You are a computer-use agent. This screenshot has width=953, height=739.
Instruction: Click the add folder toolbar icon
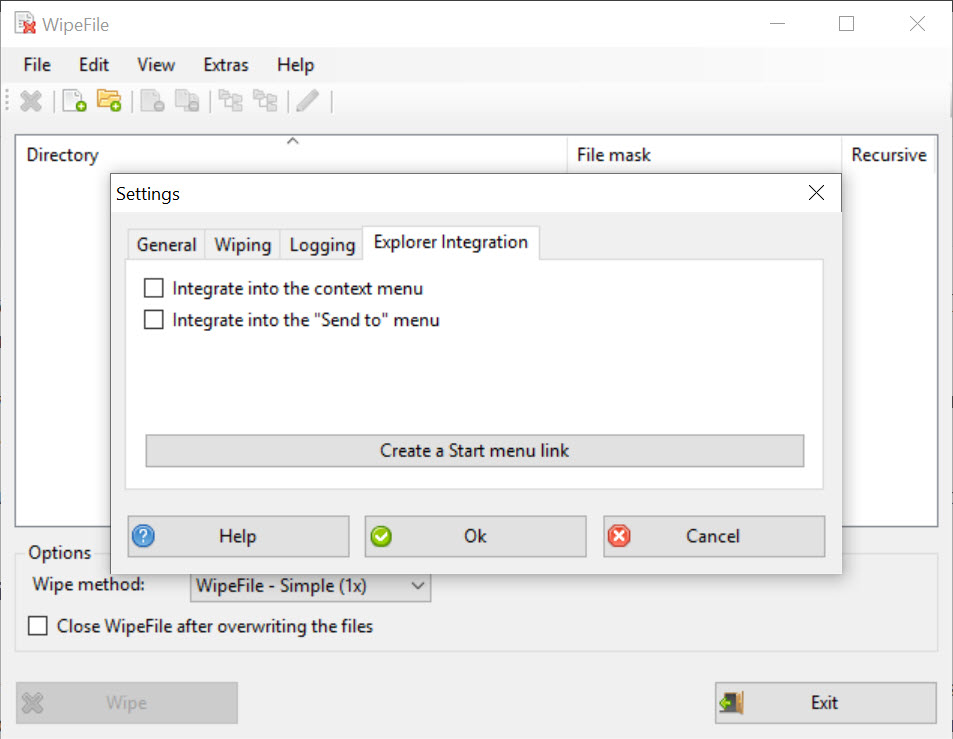[109, 101]
